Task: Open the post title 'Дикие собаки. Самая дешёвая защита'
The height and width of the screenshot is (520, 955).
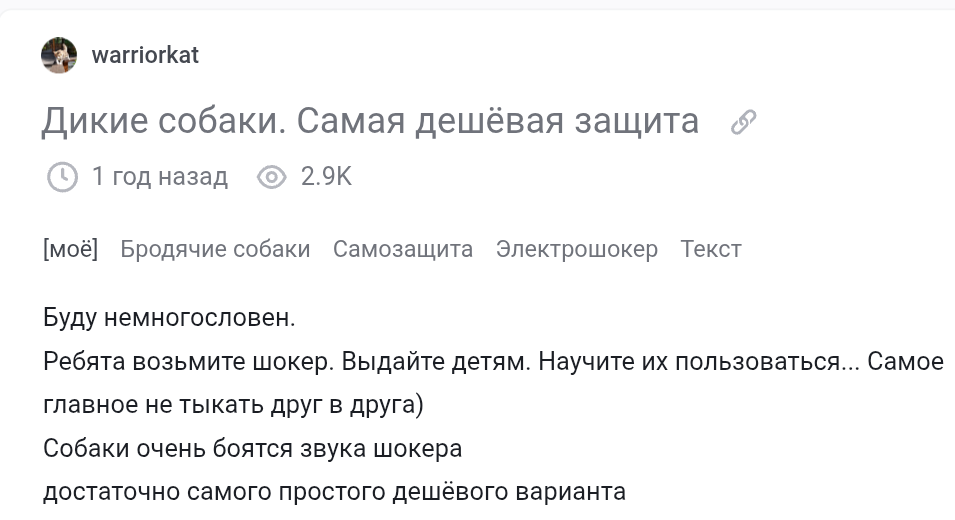Action: (x=370, y=121)
